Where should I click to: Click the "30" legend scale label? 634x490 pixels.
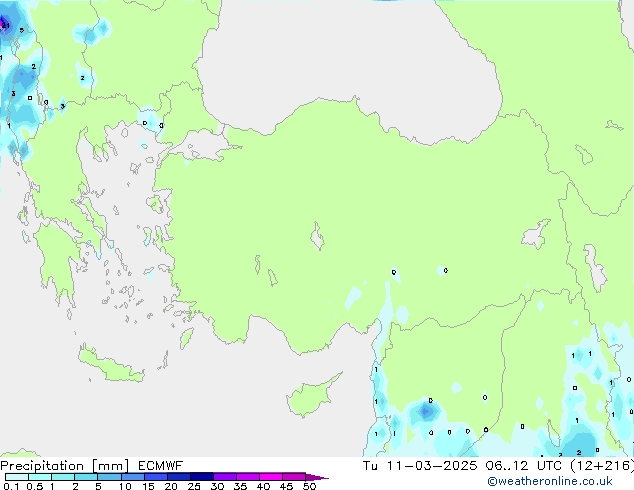[x=217, y=486]
